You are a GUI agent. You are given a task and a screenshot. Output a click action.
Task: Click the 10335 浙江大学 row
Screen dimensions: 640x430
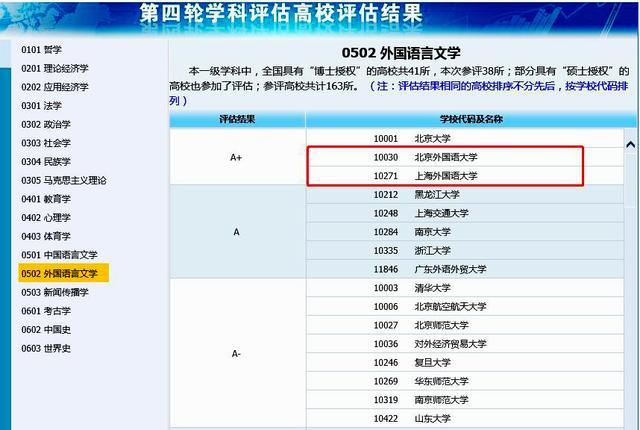[465, 250]
